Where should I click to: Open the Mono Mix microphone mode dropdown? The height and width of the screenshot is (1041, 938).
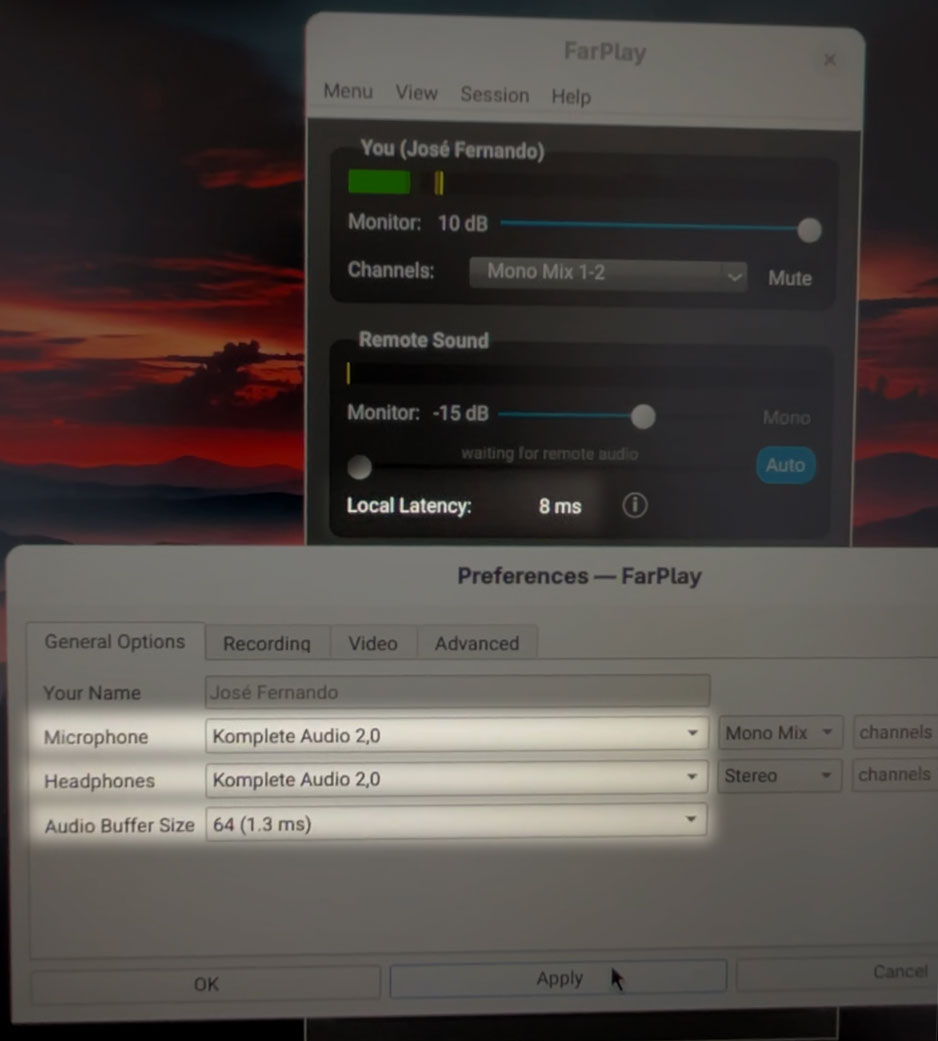(x=780, y=733)
